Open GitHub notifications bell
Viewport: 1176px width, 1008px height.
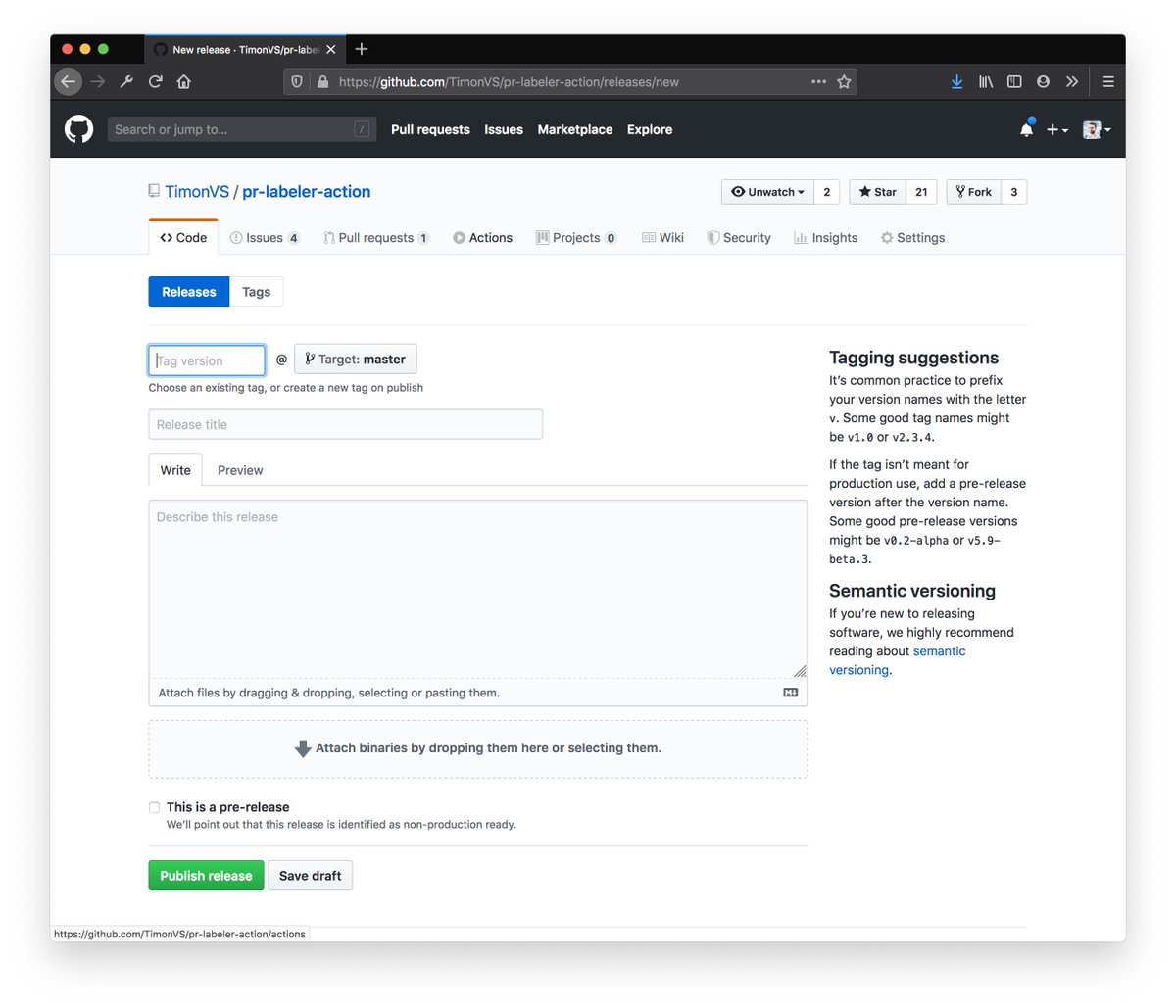(1026, 129)
